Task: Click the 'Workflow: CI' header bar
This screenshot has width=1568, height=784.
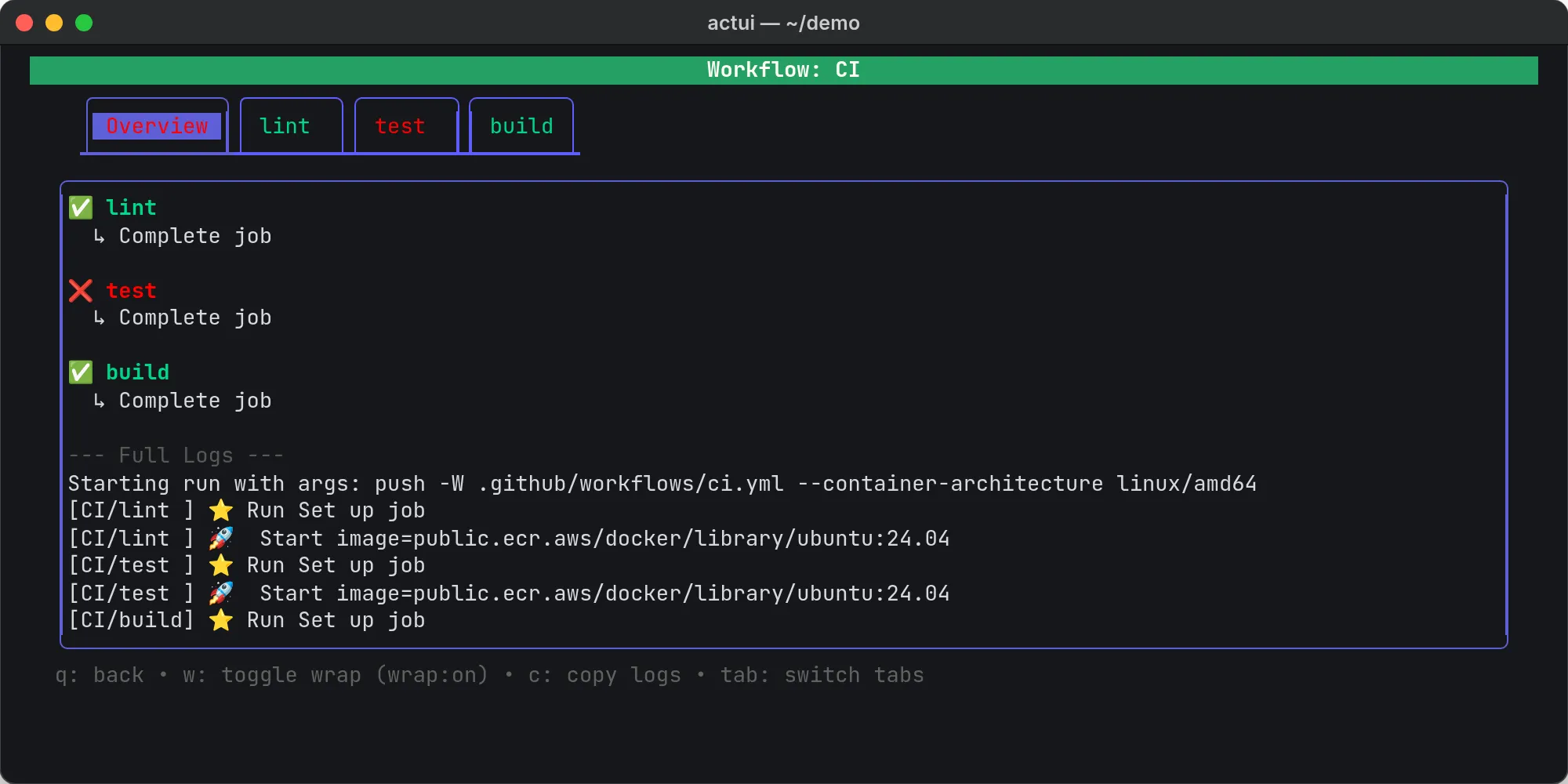Action: [784, 70]
